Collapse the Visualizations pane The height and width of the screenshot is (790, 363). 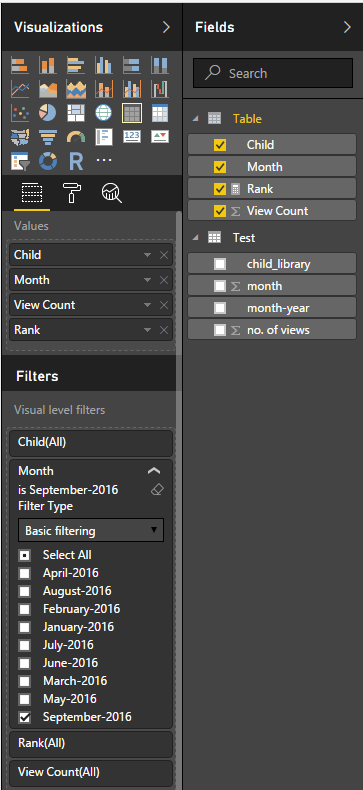pyautogui.click(x=166, y=27)
